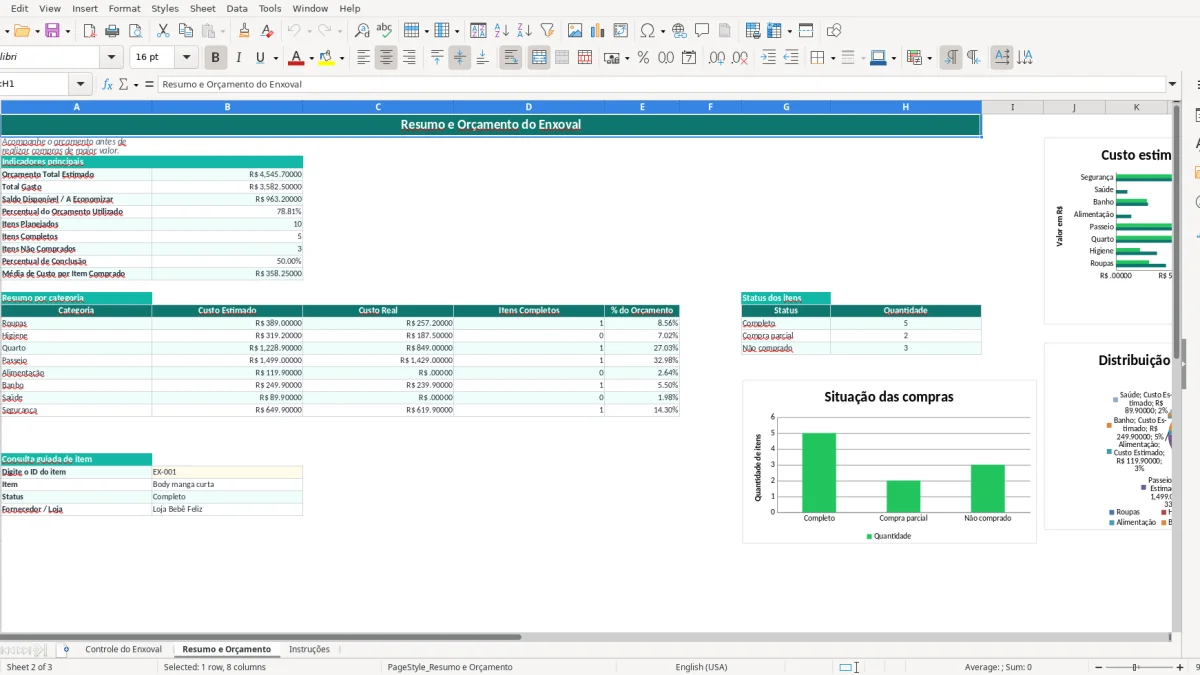Toggle Underline formatting
Image resolution: width=1200 pixels, height=675 pixels.
(x=260, y=58)
